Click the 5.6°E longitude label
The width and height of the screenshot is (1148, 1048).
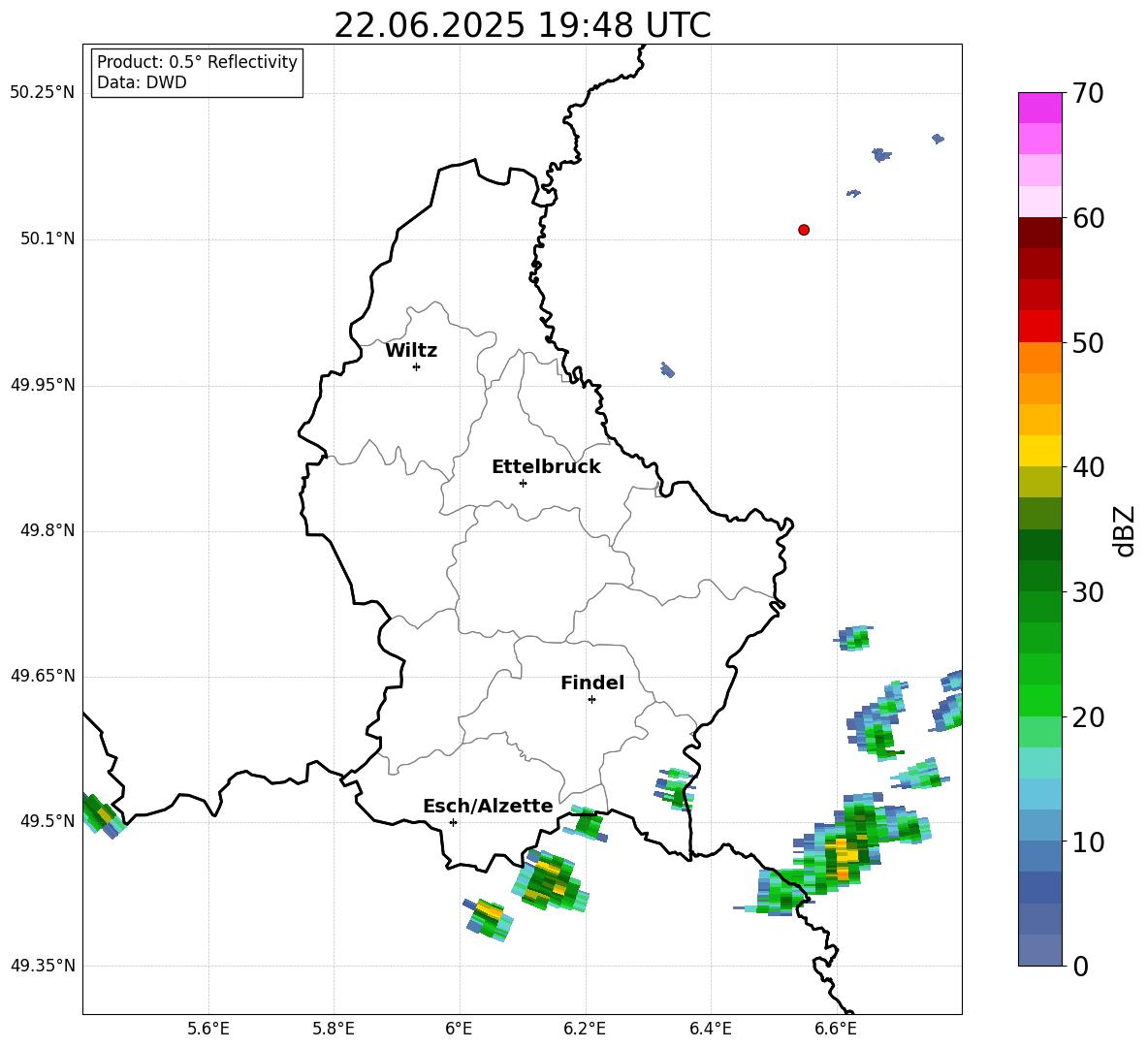tap(208, 1029)
